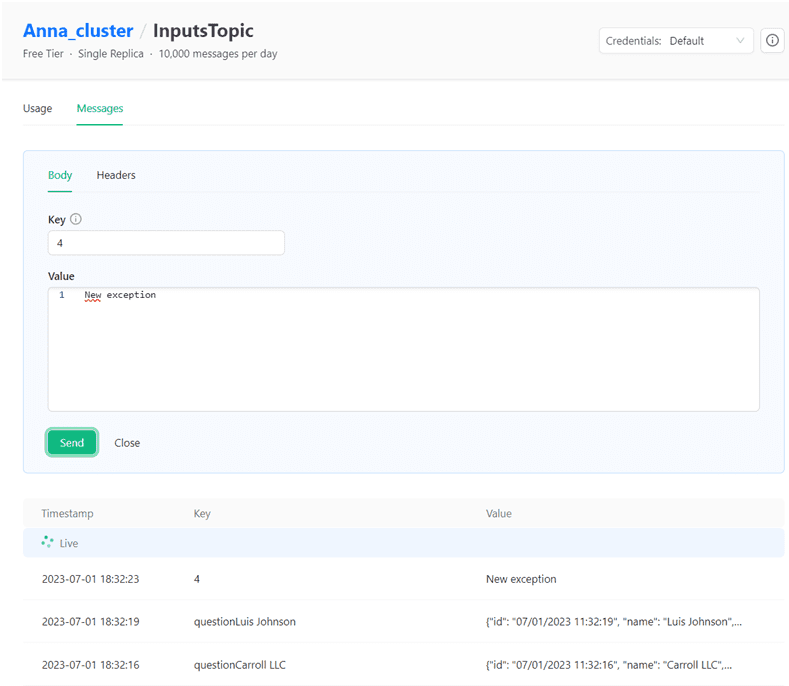Click the info icon beside Credentials

pyautogui.click(x=772, y=41)
